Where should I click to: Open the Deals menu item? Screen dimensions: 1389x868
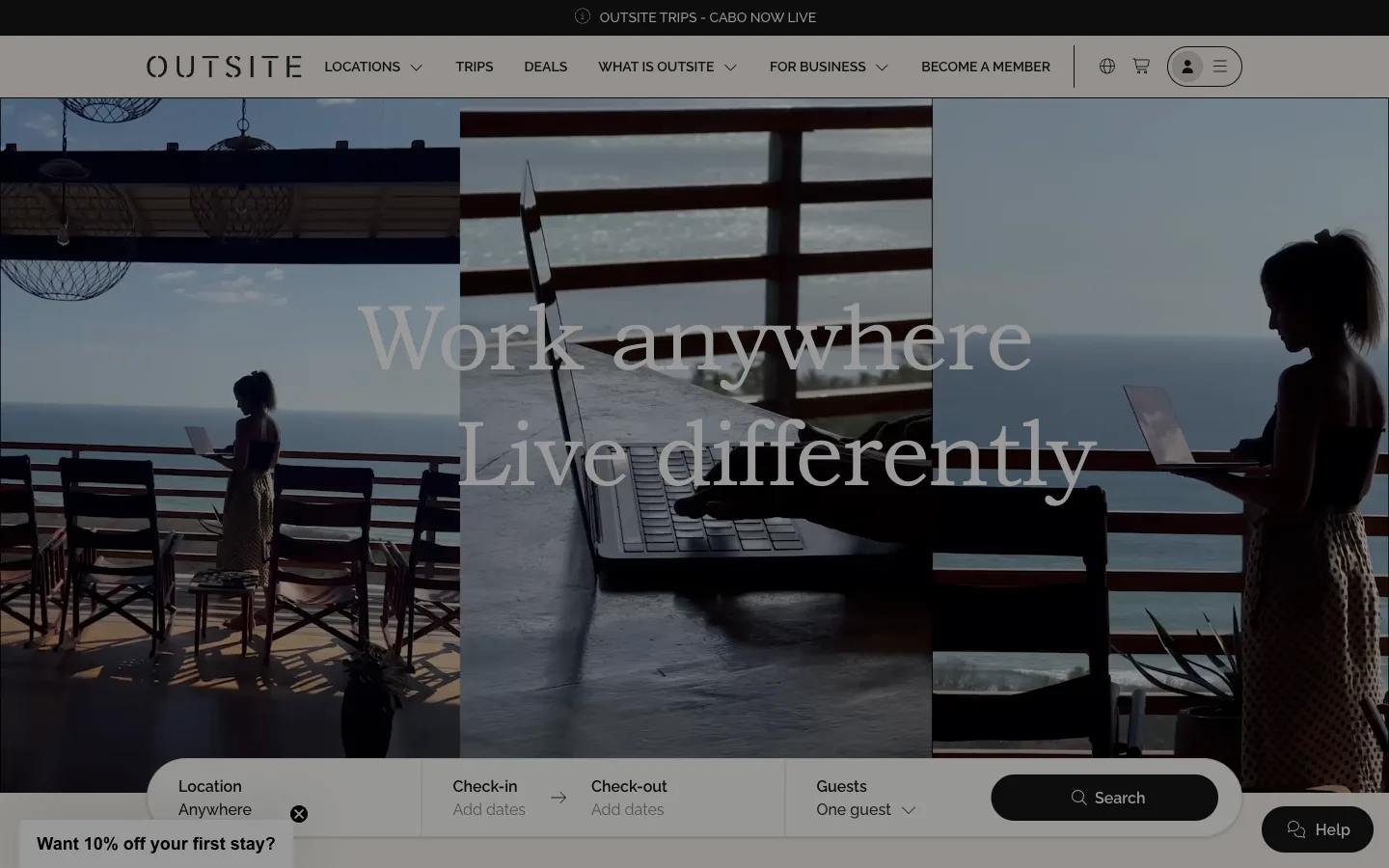[x=546, y=67]
